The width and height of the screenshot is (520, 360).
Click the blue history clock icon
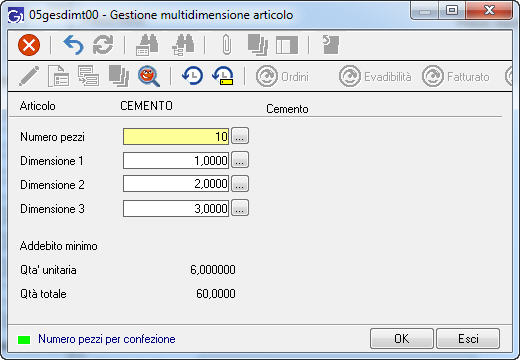pos(193,76)
